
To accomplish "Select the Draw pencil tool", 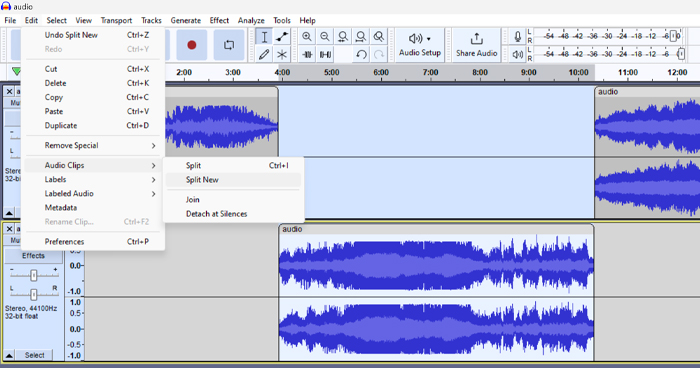I will point(264,54).
